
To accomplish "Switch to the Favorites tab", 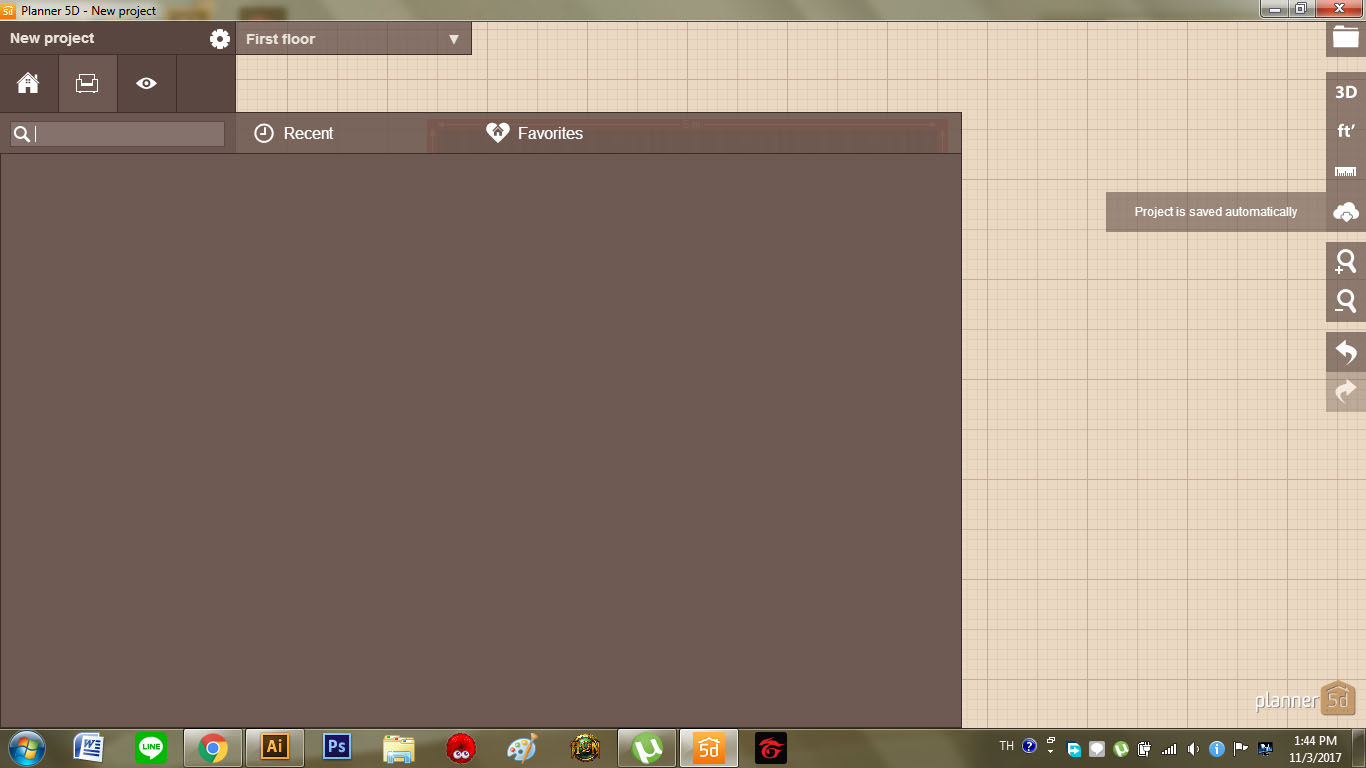I will pyautogui.click(x=535, y=133).
